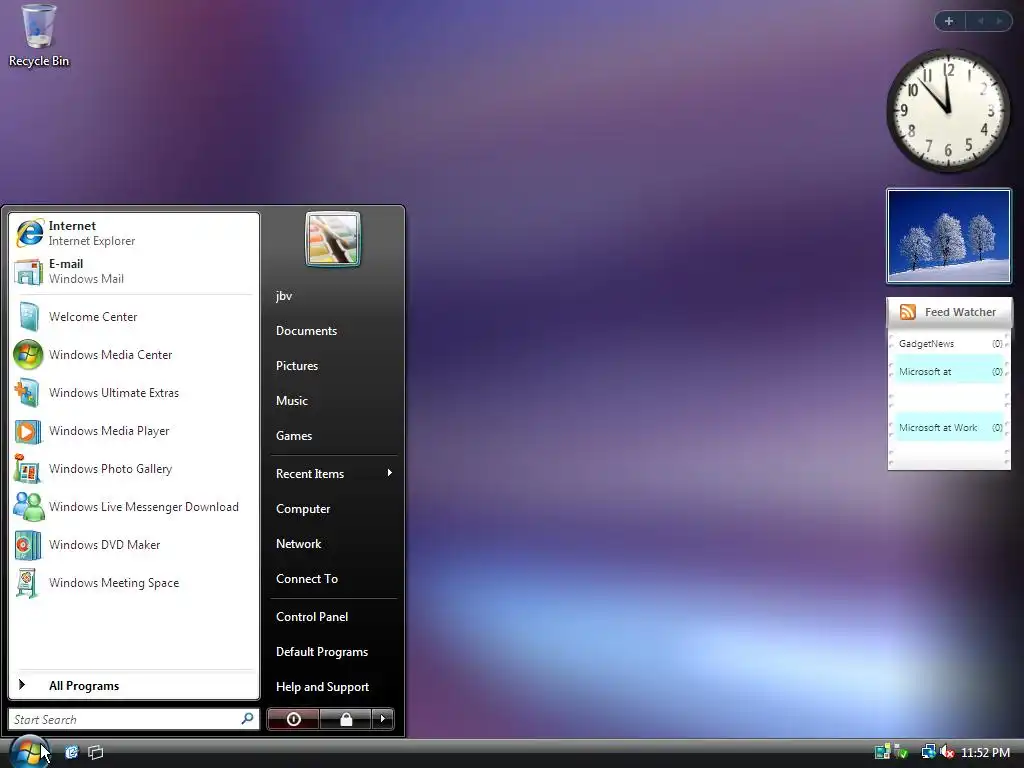Open the jbv user folder
Image resolution: width=1024 pixels, height=768 pixels.
click(333, 296)
